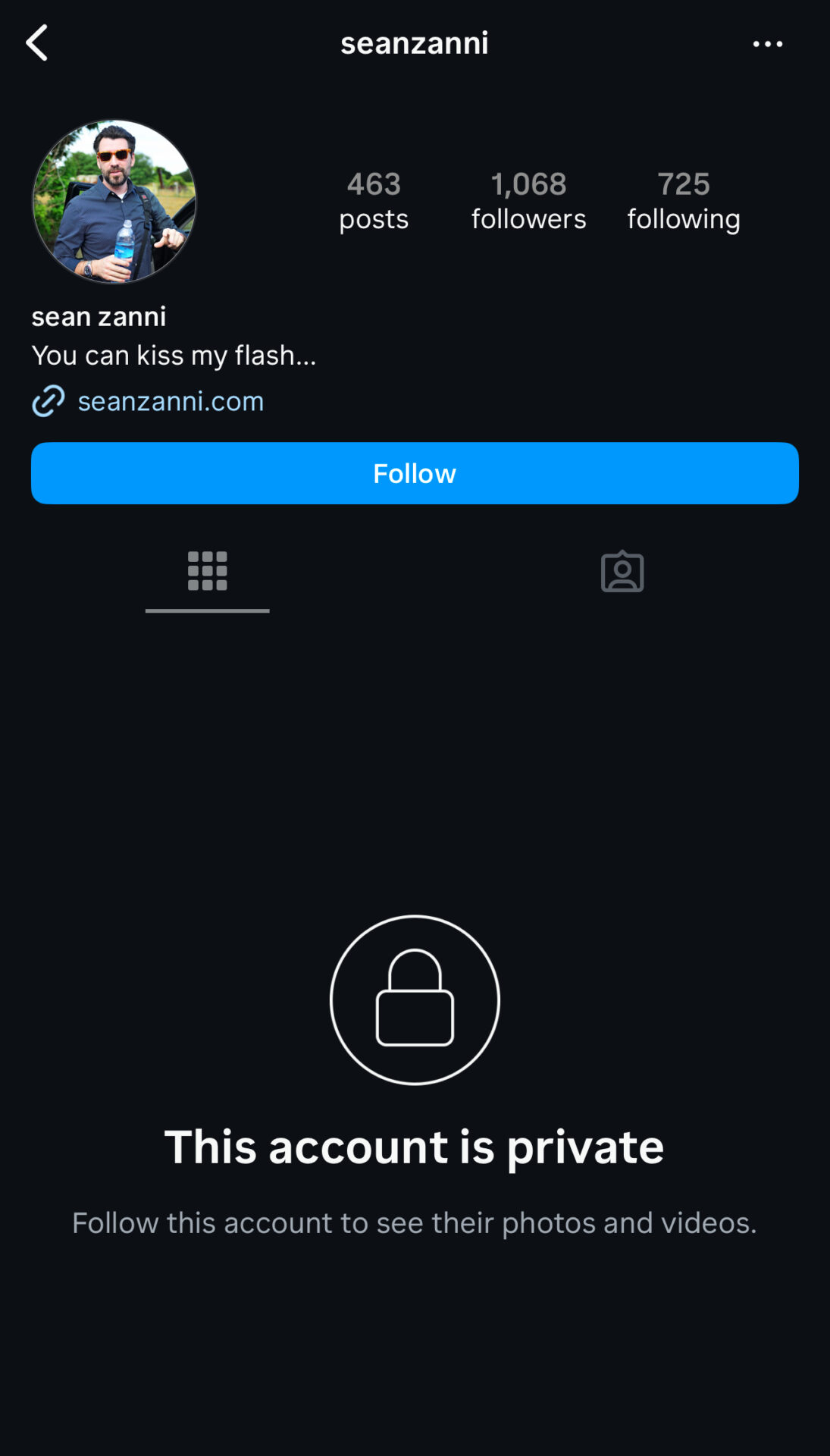Tap "This account is private" heading

415,1147
